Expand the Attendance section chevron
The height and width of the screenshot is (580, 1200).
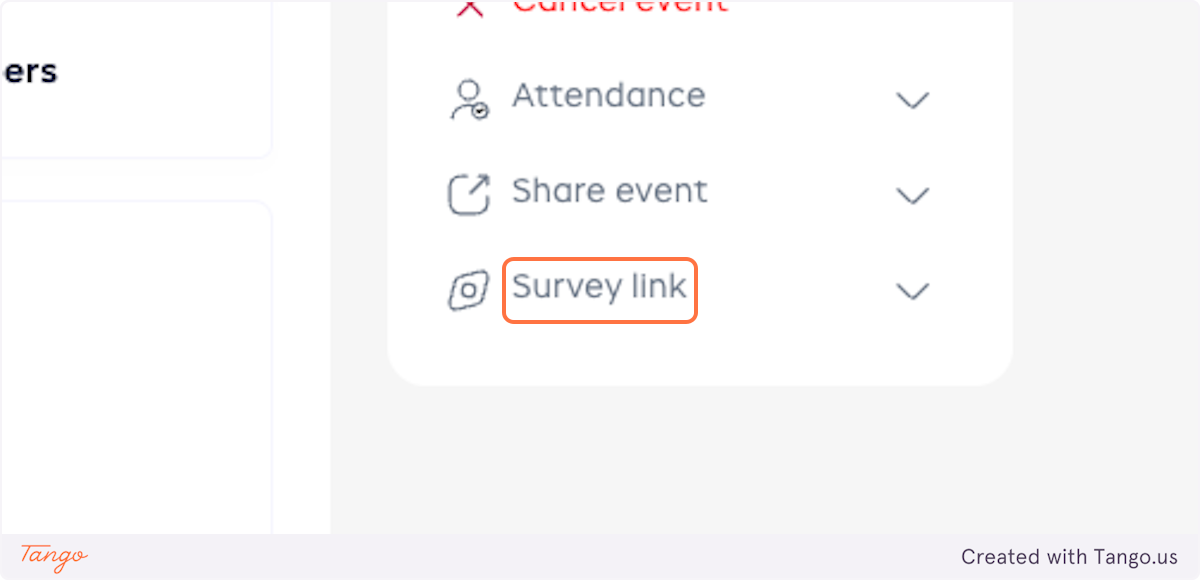coord(912,100)
